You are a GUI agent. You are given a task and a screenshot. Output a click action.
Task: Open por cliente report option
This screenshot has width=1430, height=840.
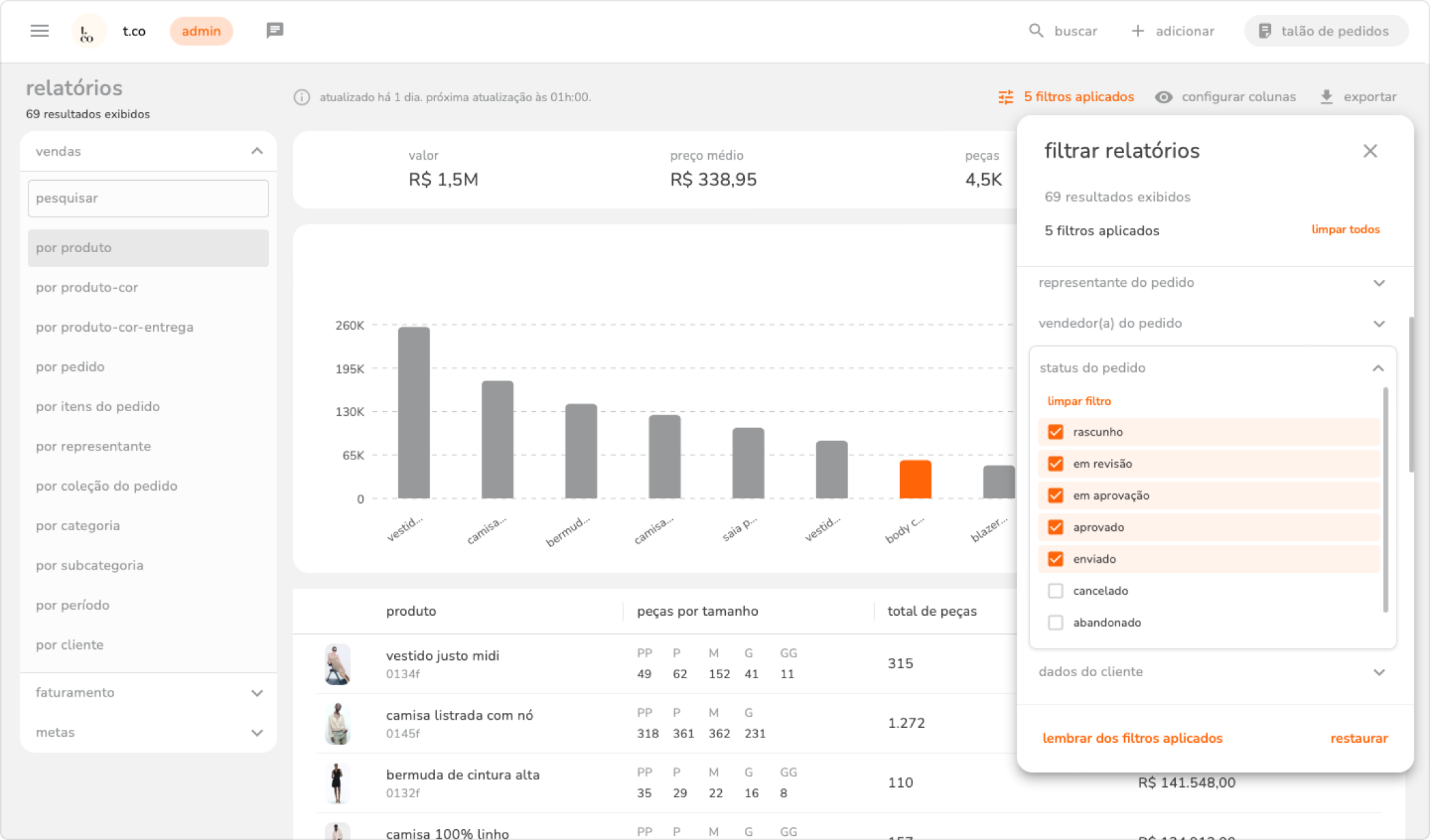(x=70, y=645)
